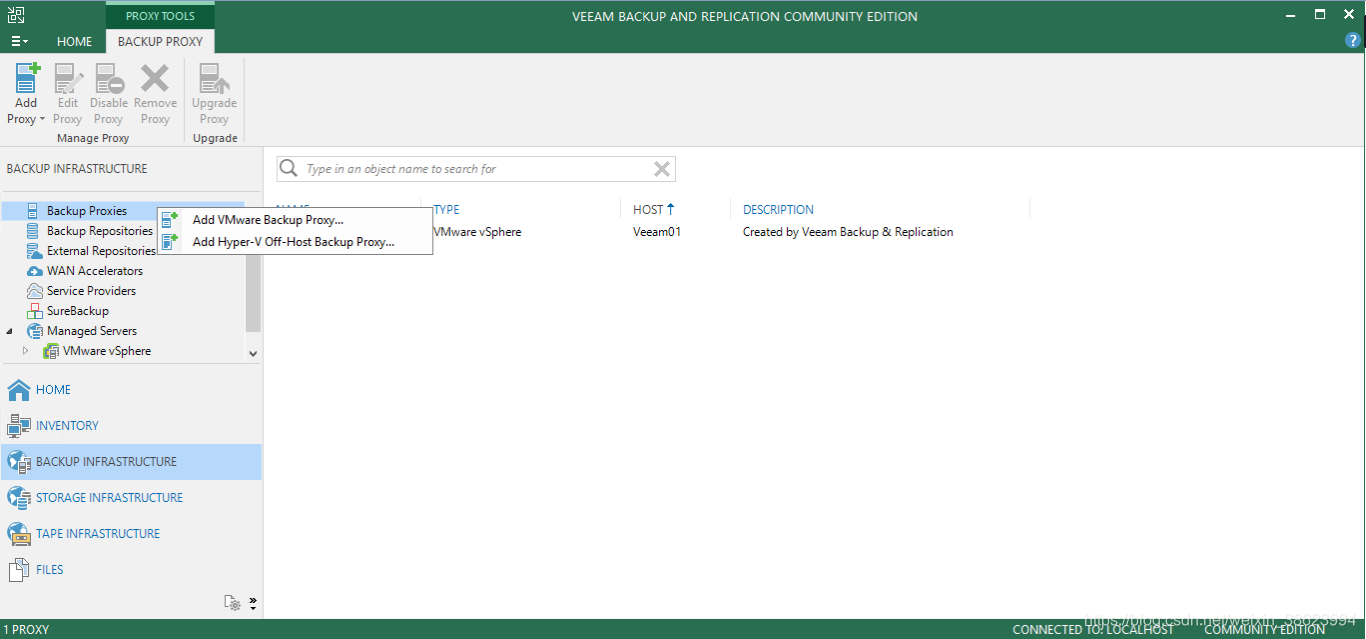Sort by the TYPE column header
Viewport: 1366px width, 639px height.
447,210
